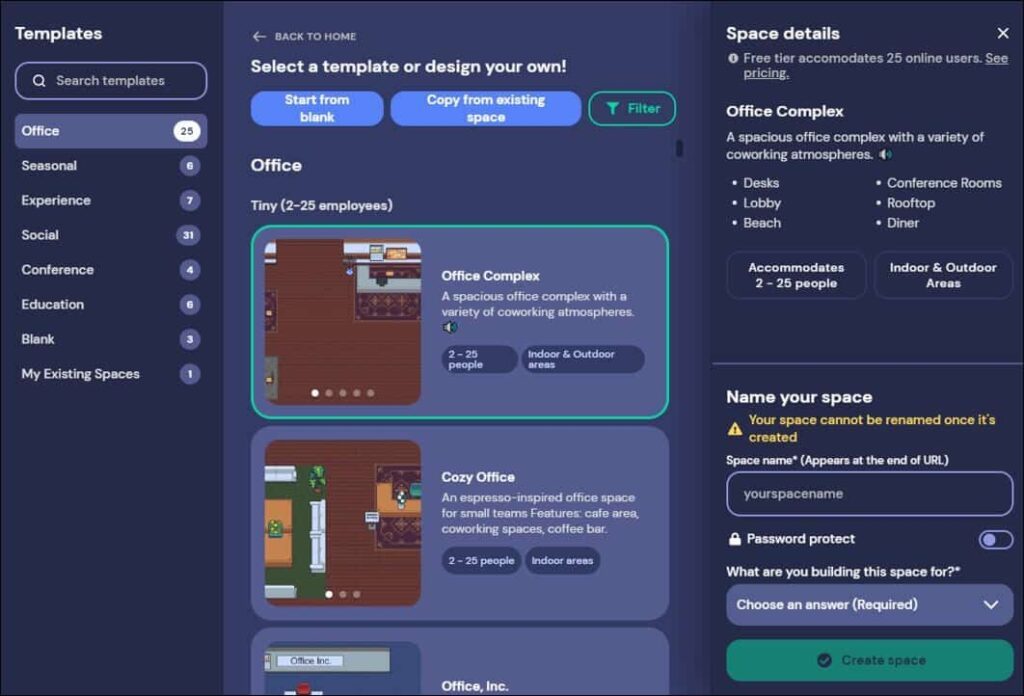Image resolution: width=1024 pixels, height=696 pixels.
Task: Open the See pricing link
Action: point(875,65)
